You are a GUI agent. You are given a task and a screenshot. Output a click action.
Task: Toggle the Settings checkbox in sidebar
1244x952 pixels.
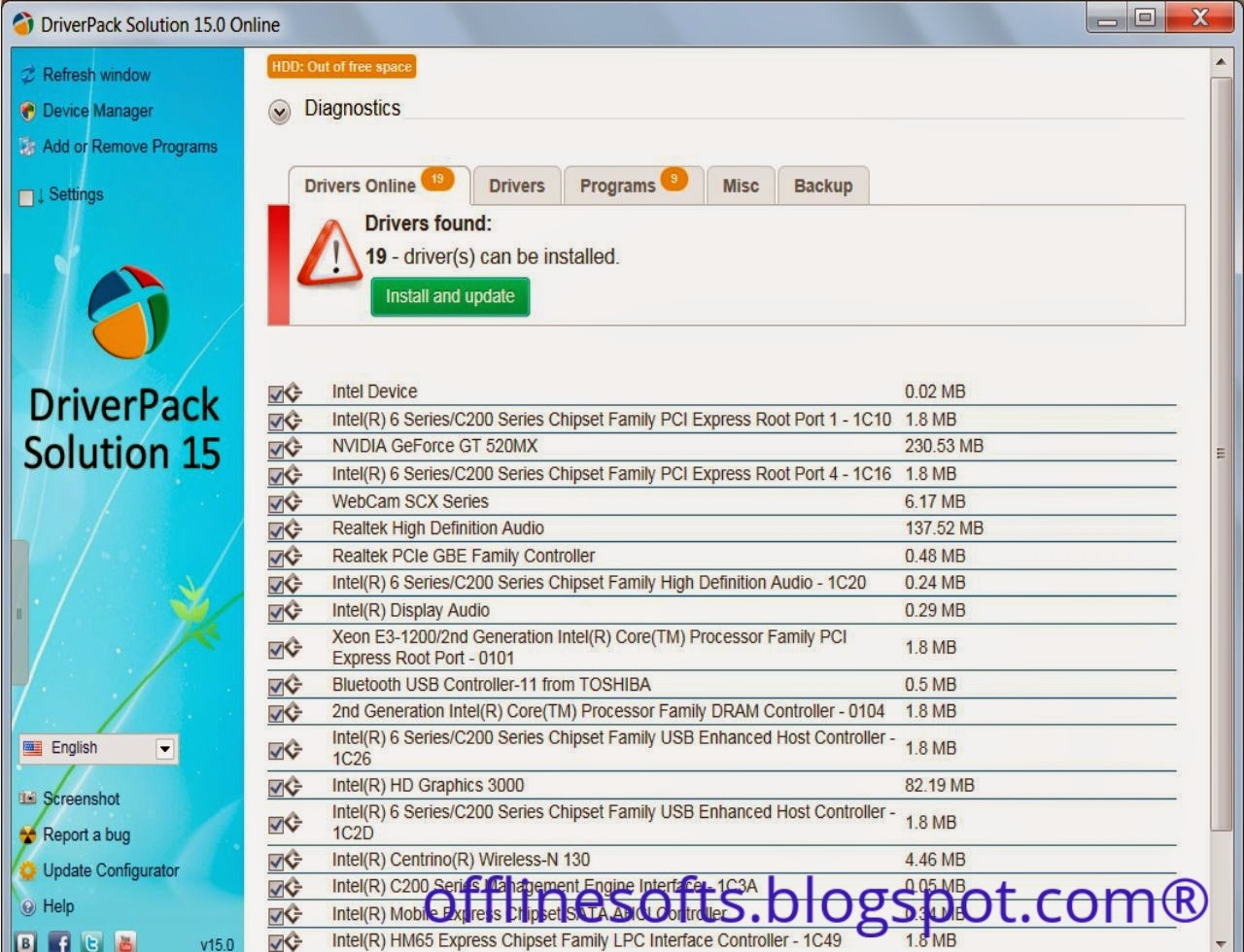click(x=26, y=197)
